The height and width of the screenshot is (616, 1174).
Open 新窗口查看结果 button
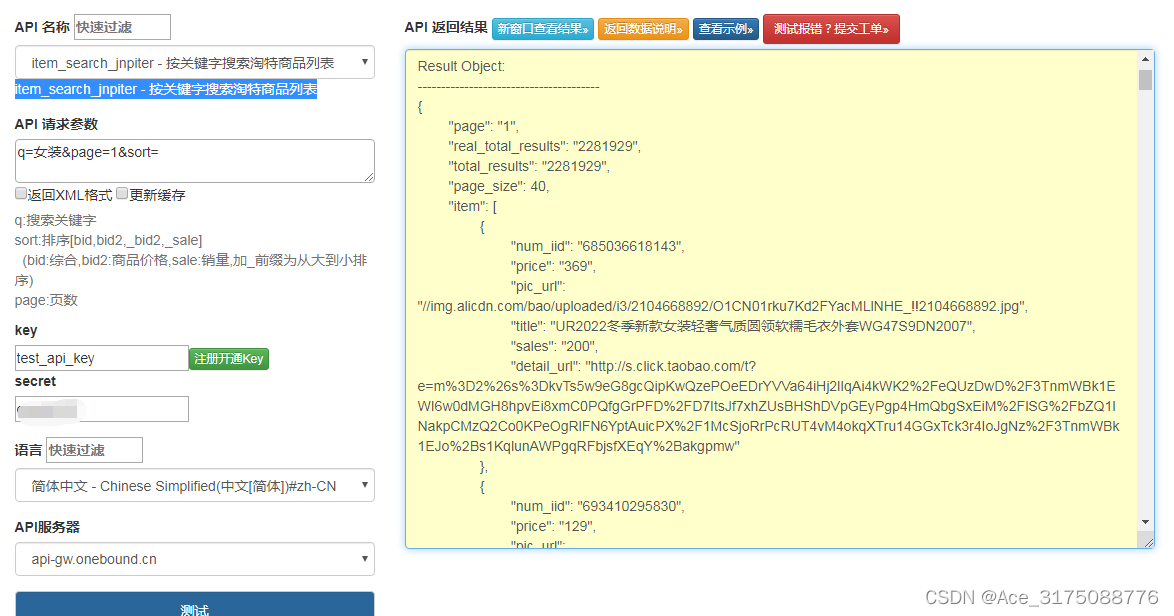543,29
